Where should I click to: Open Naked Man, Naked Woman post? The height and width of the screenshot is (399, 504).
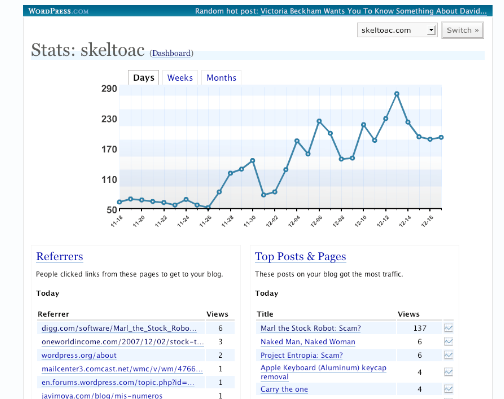click(308, 342)
